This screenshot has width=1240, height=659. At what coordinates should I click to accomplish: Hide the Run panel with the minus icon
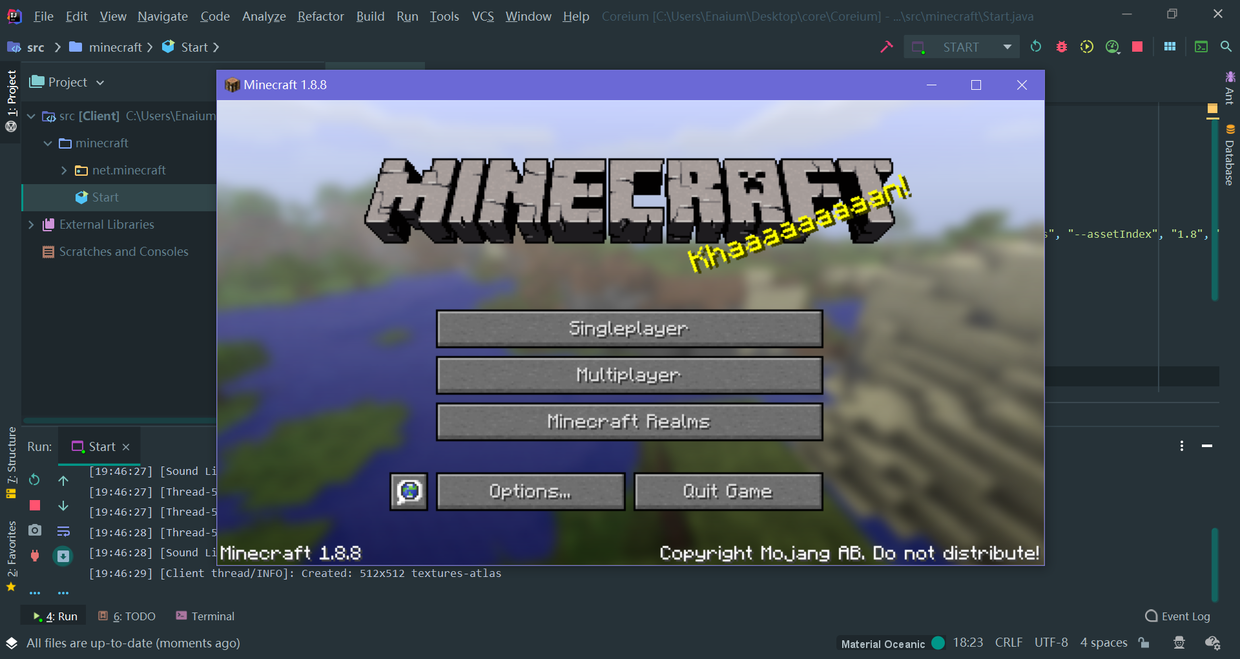1207,446
